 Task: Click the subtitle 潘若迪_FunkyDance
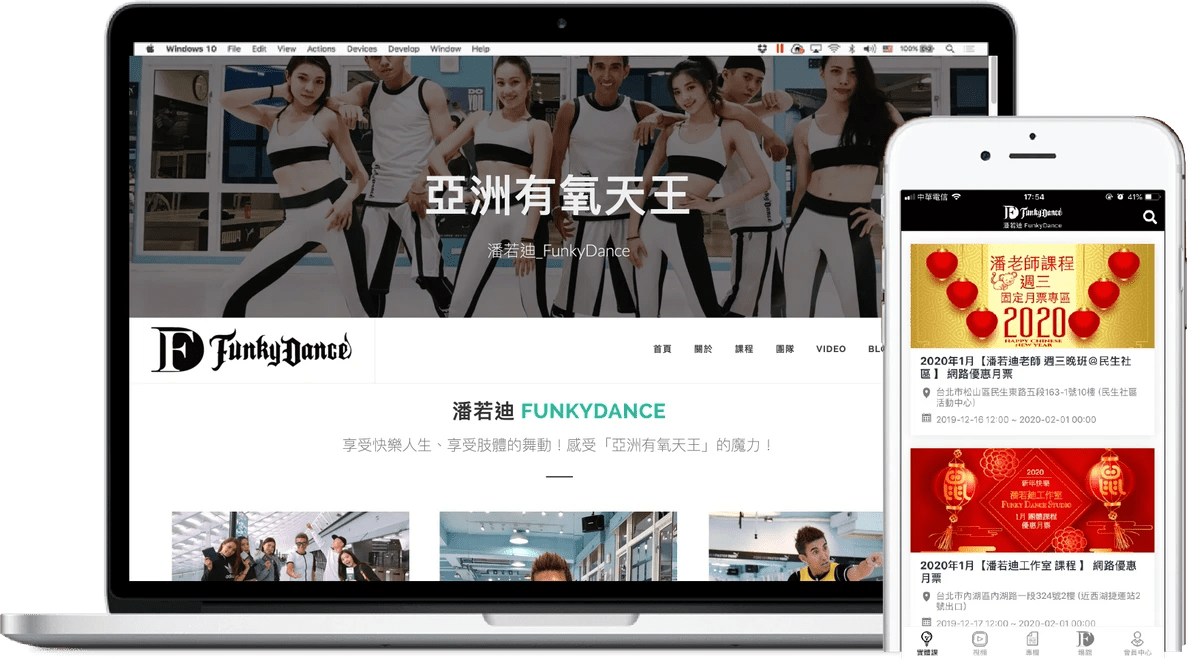(x=558, y=251)
